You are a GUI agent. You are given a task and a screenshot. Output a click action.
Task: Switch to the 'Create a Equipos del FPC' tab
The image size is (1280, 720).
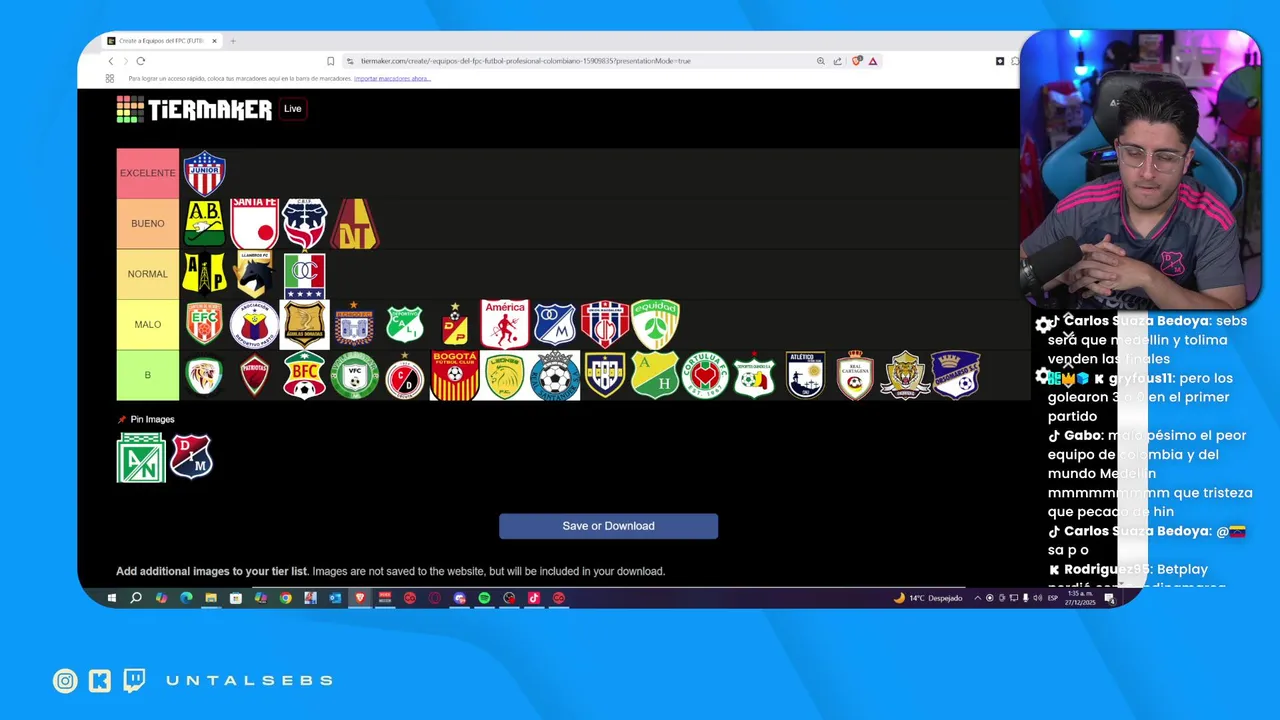pos(163,41)
